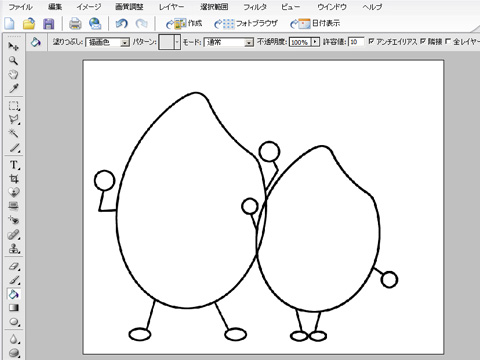Click the Undo arrow icon
Image resolution: width=480 pixels, height=360 pixels.
point(121,24)
